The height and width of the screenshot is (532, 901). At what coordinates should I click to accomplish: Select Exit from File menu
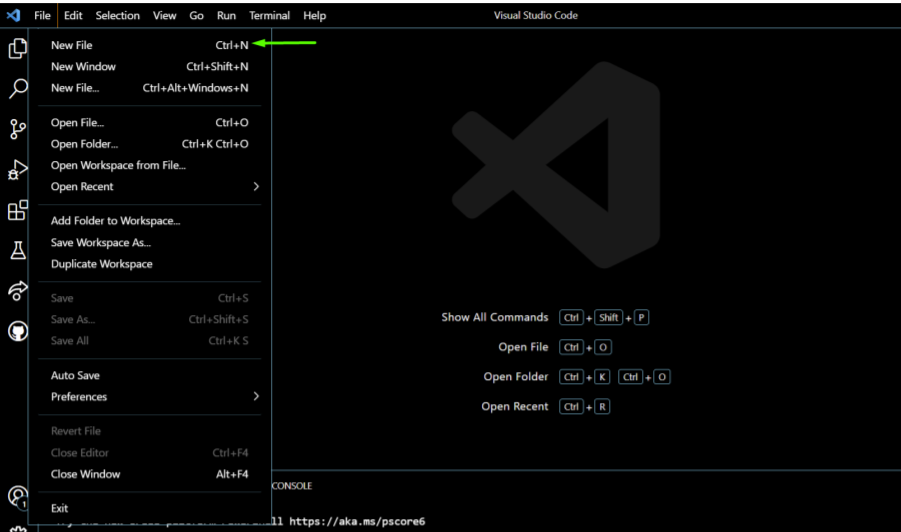pos(149,508)
